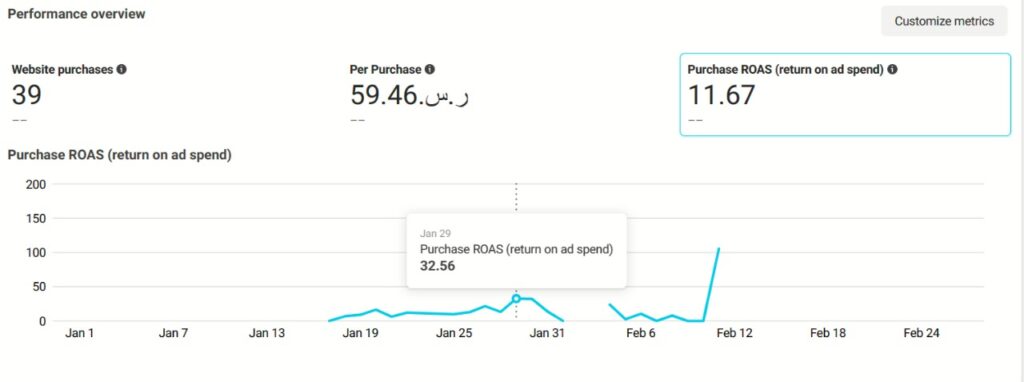Open Customize metrics button
The image size is (1024, 382).
[944, 21]
